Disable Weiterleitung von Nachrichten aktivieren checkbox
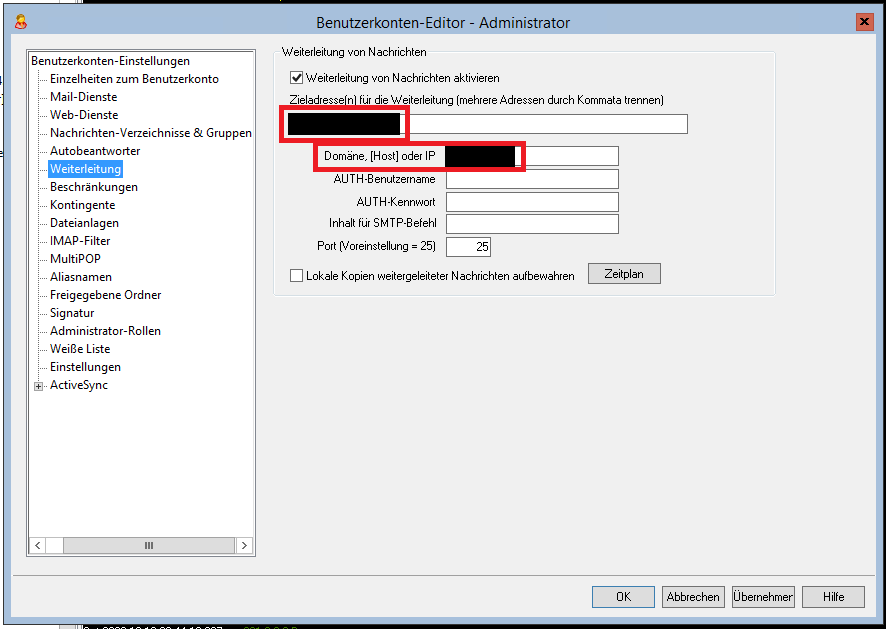886x629 pixels. click(296, 78)
